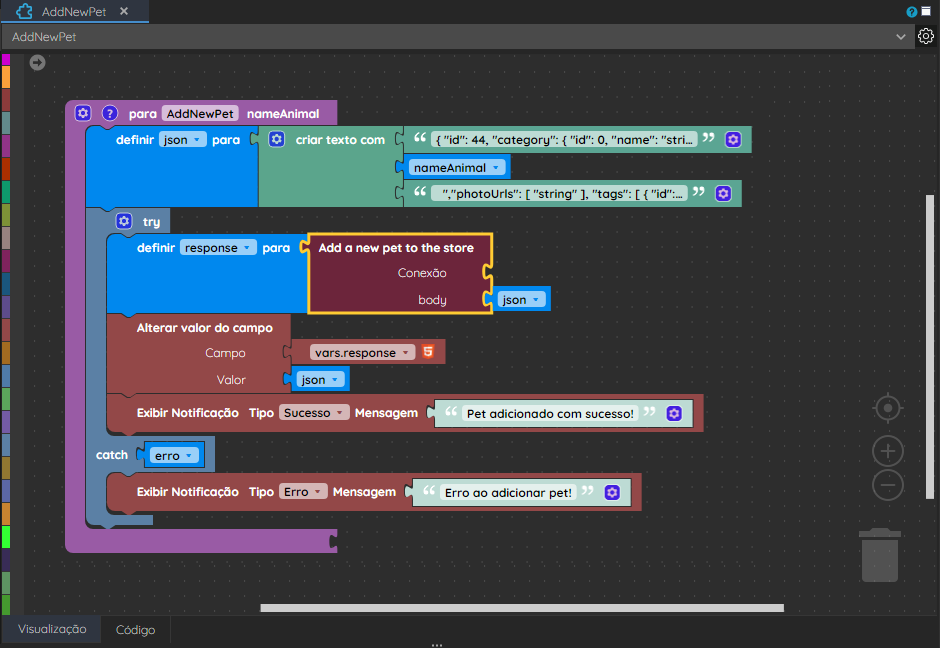Maximize the editor with the white square icon
This screenshot has width=940, height=648.
pyautogui.click(x=926, y=11)
